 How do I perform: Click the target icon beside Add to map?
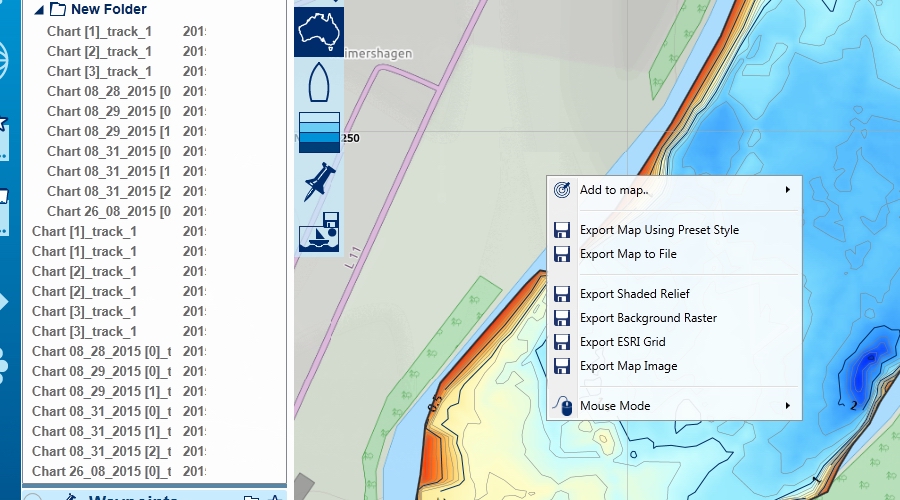[562, 190]
